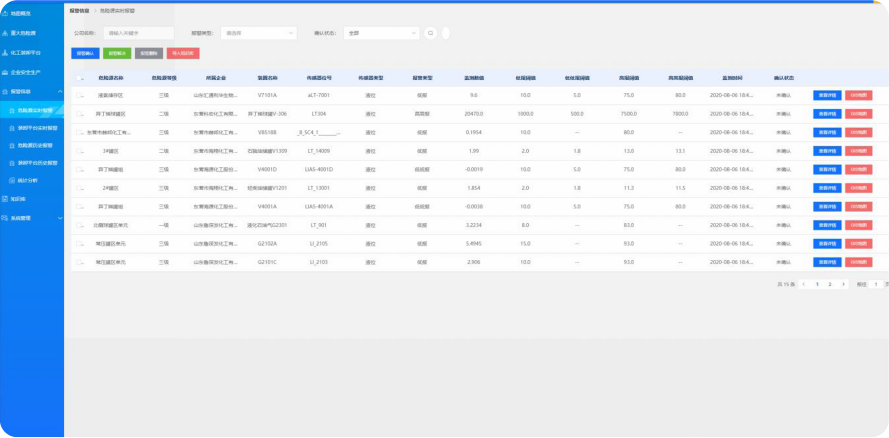Screen dimensions: 889x438
Task: Open 装卸平台历史报警 submenu item
Action: (x=32, y=163)
